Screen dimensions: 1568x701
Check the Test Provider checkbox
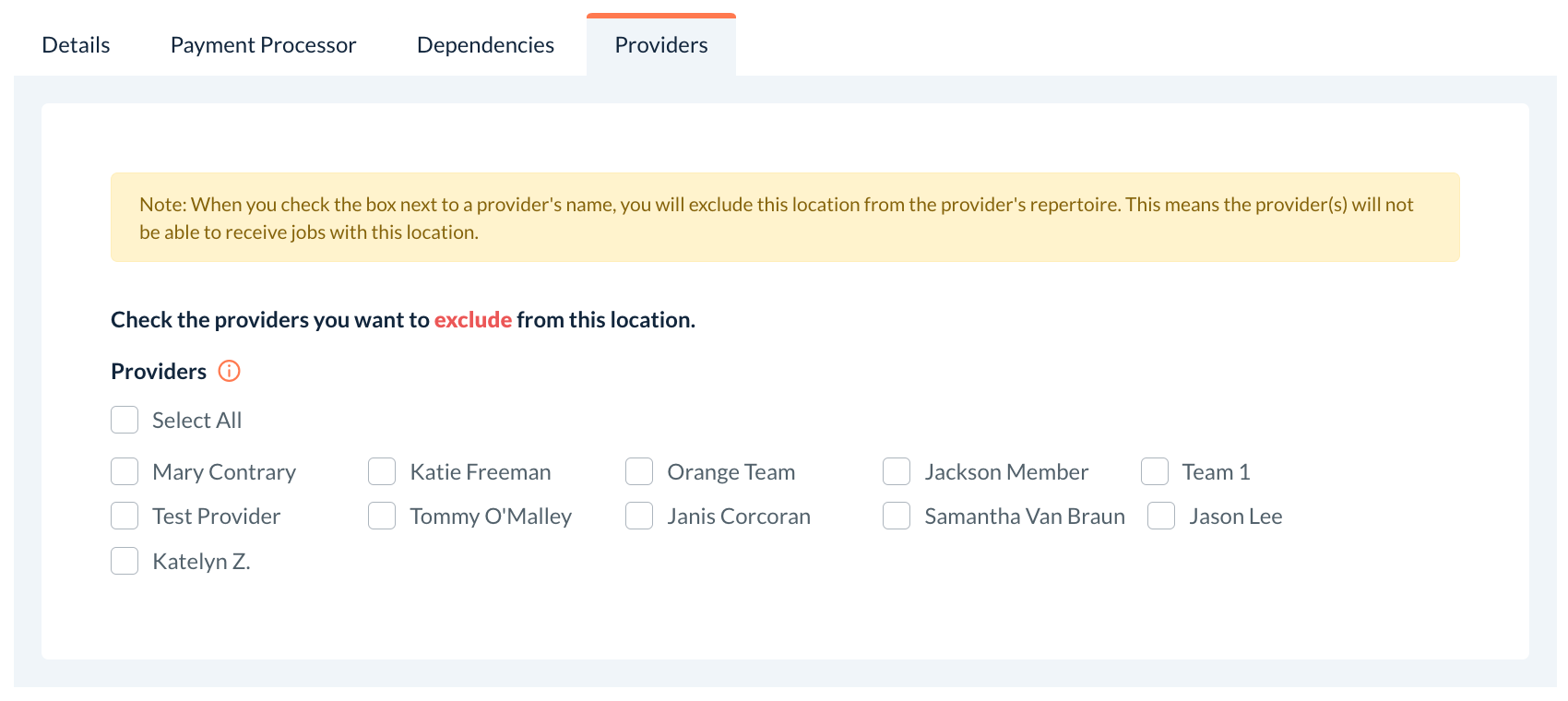(x=125, y=516)
